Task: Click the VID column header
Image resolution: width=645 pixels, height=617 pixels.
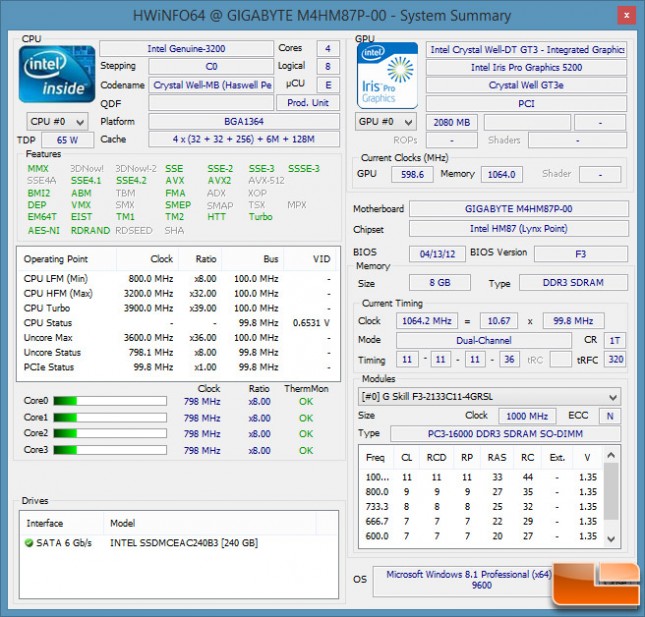Action: point(312,259)
